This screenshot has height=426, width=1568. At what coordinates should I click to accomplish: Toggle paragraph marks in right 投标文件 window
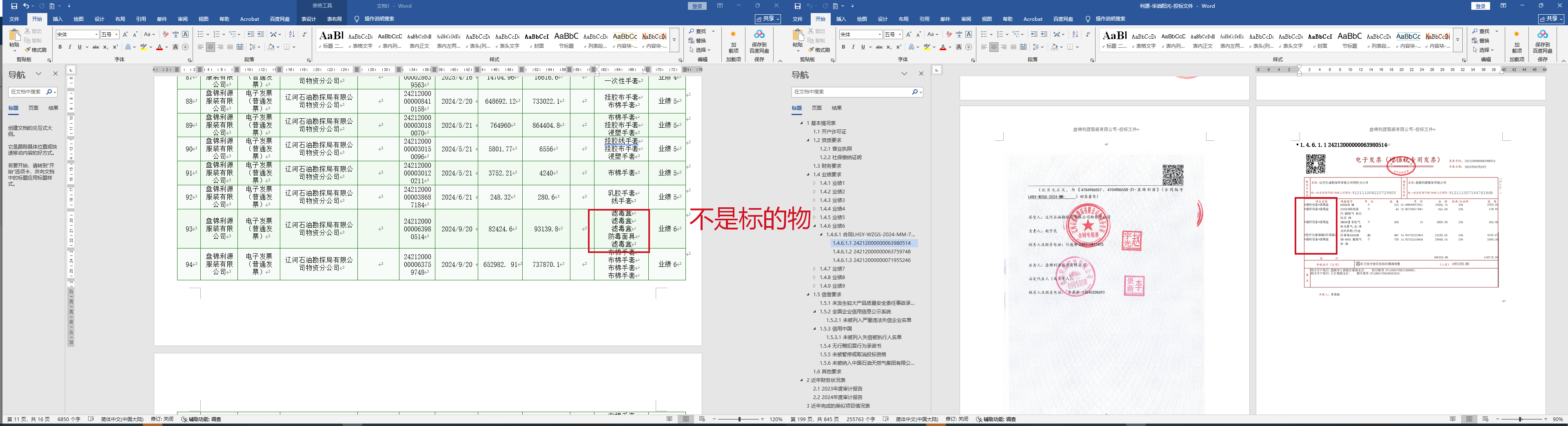(1088, 35)
